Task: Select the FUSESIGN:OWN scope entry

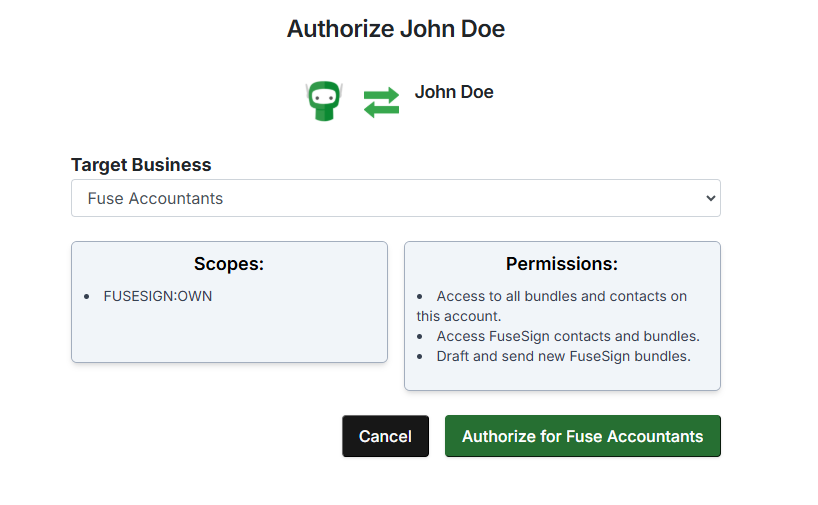Action: [x=157, y=296]
